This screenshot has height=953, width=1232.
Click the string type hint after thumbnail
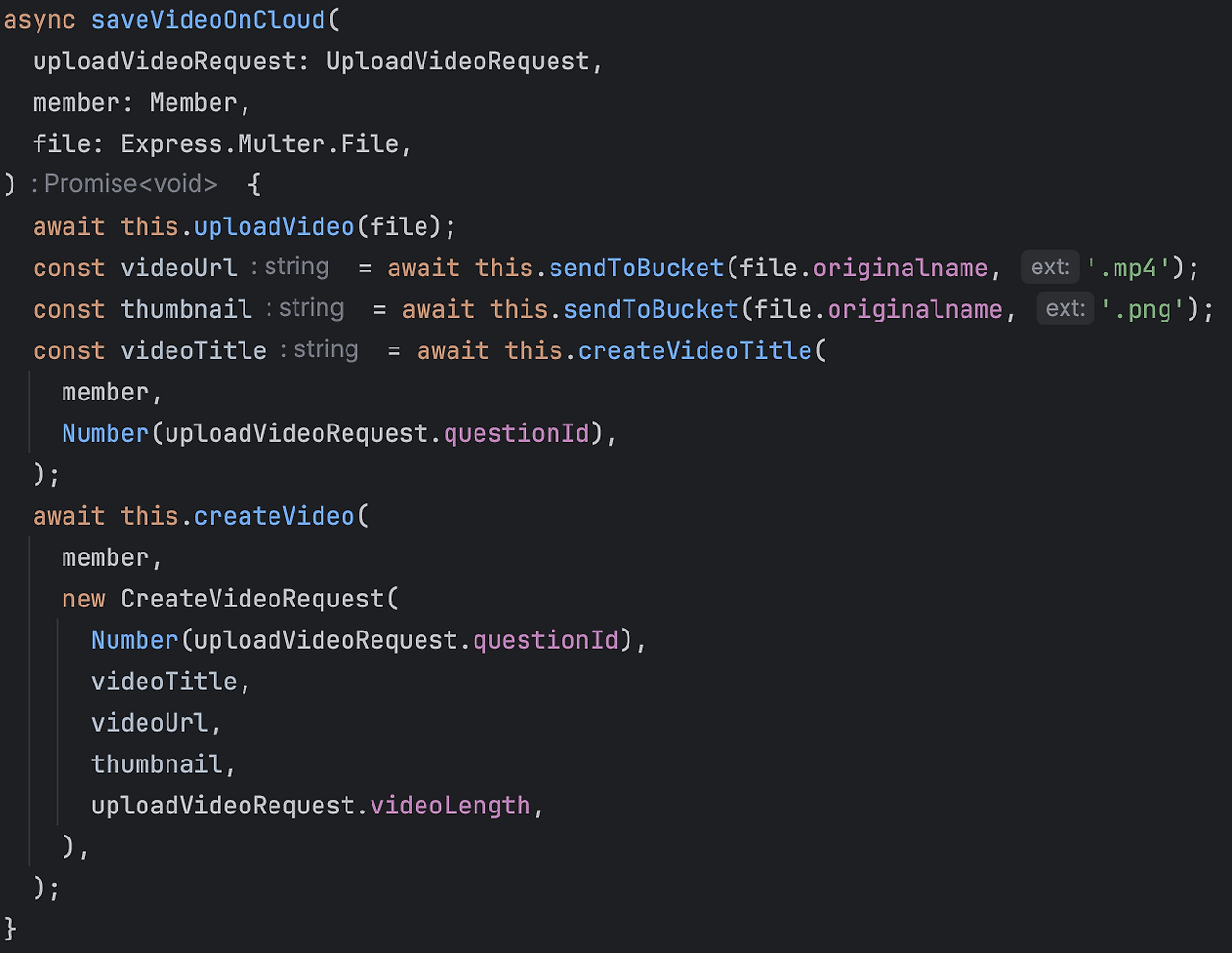pos(311,308)
